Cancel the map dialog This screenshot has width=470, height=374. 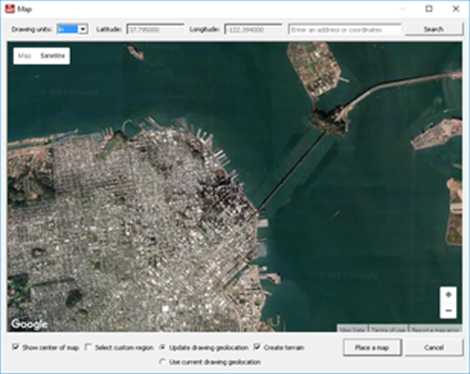pos(434,348)
